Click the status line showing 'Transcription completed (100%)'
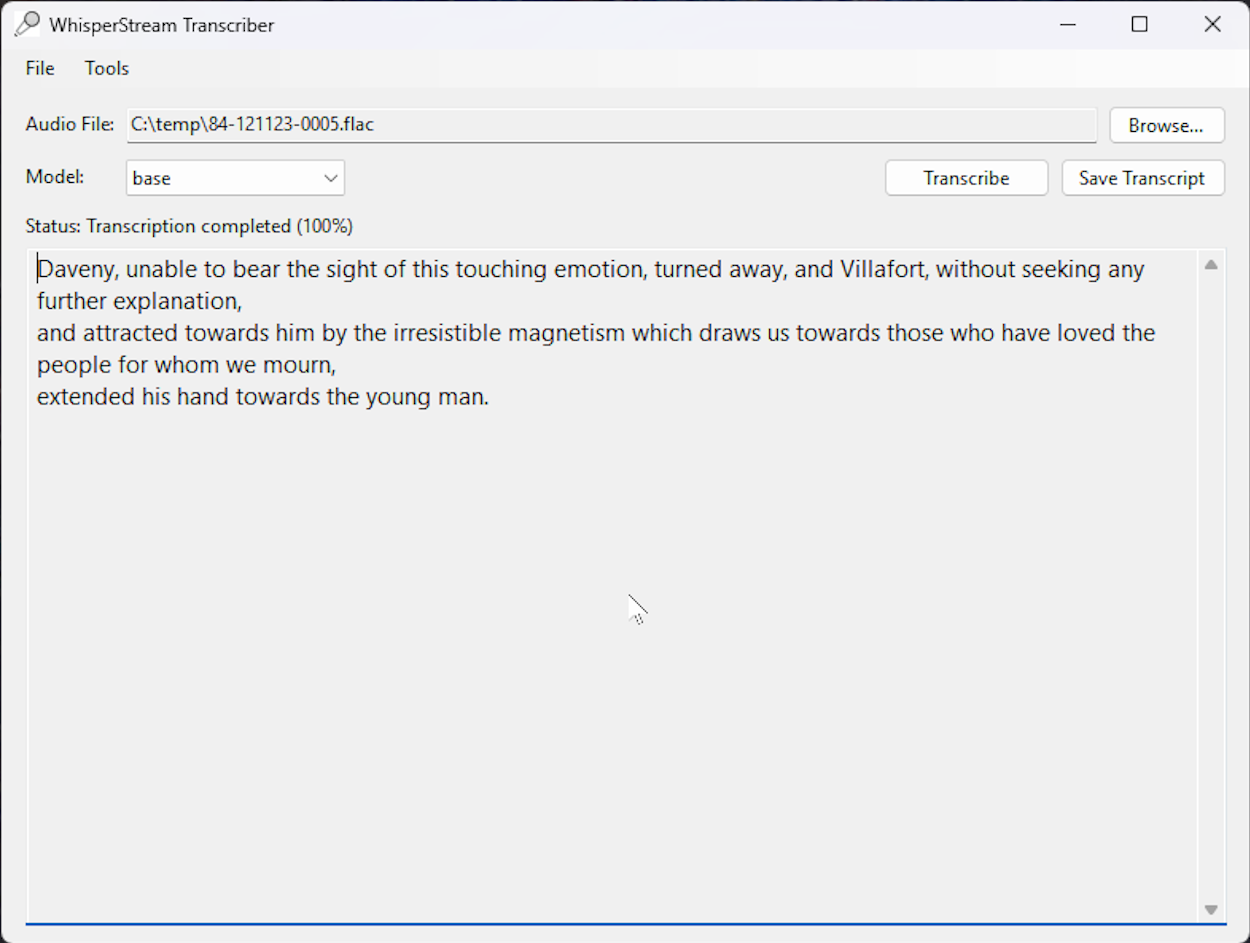 pyautogui.click(x=190, y=226)
